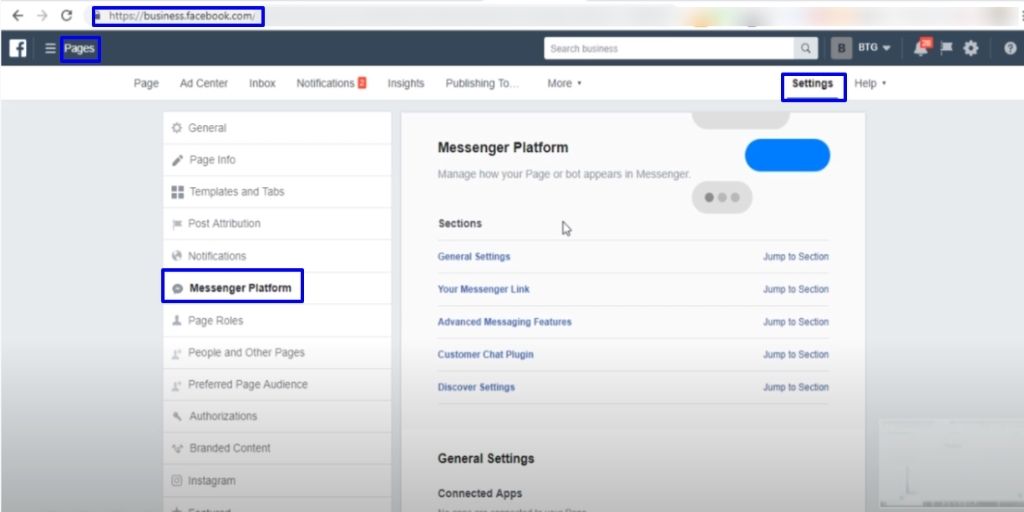Open Page Roles in sidebar

(277, 321)
